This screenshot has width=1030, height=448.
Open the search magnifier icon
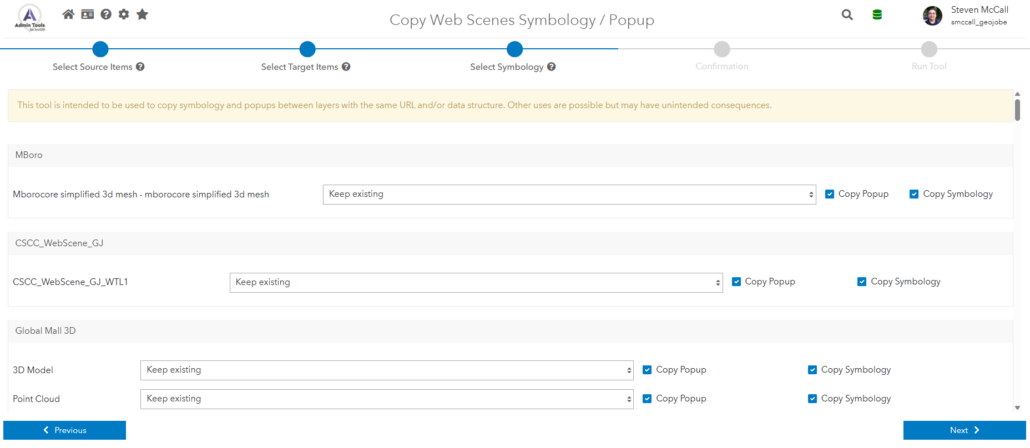pyautogui.click(x=847, y=15)
